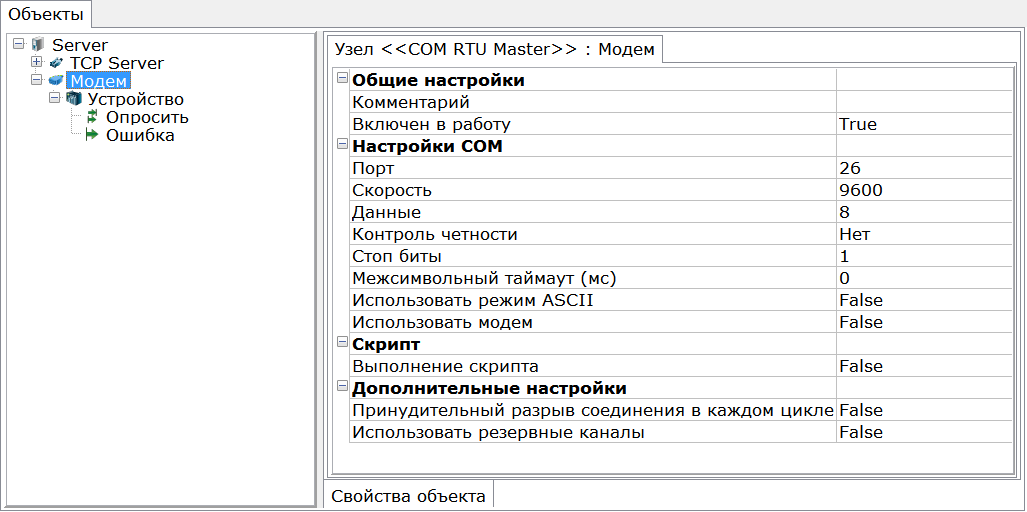Click the Скорость value 9600
Viewport: 1027px width, 512px height.
coord(924,190)
